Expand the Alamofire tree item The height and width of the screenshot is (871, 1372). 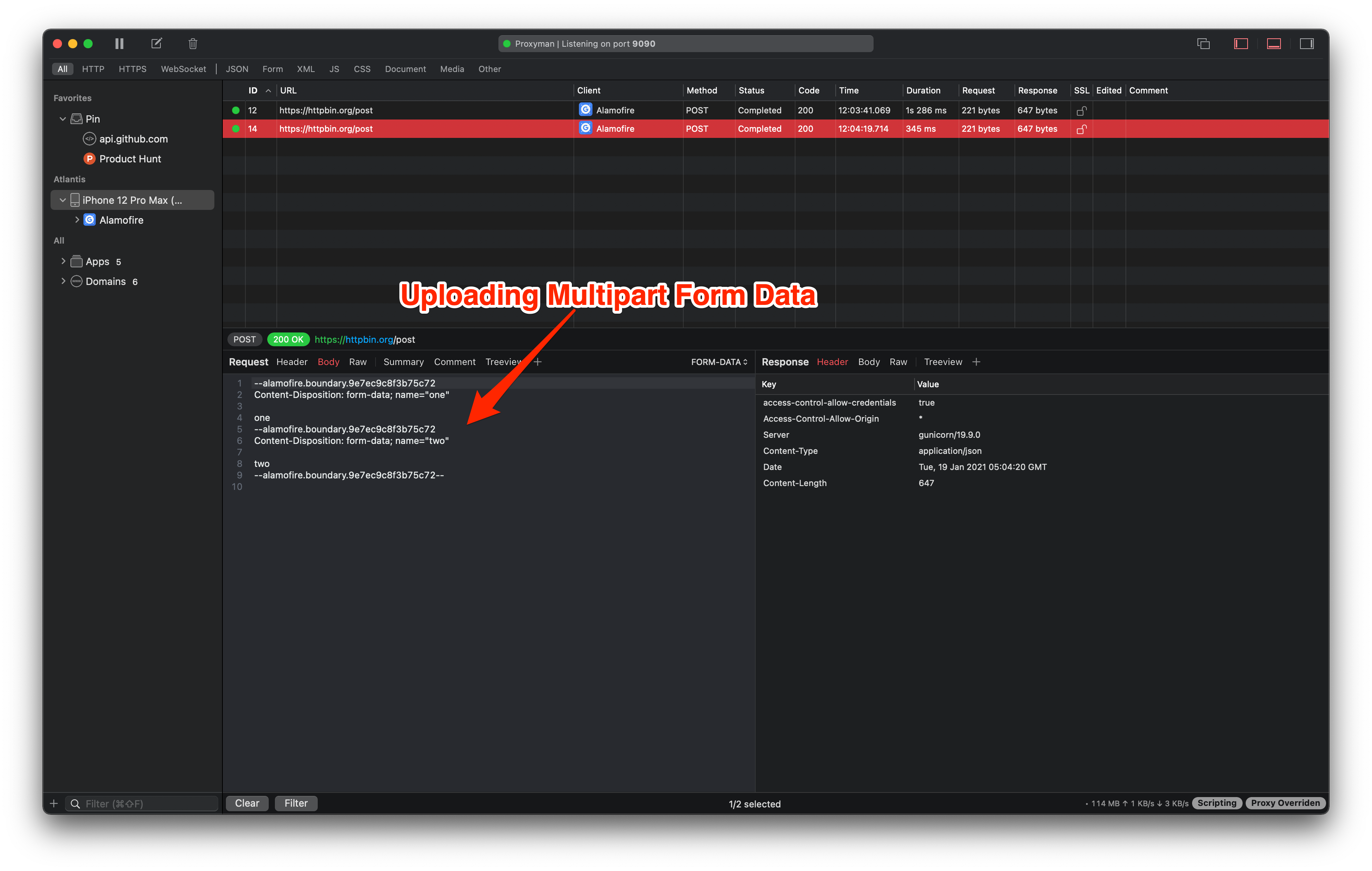[x=77, y=219]
